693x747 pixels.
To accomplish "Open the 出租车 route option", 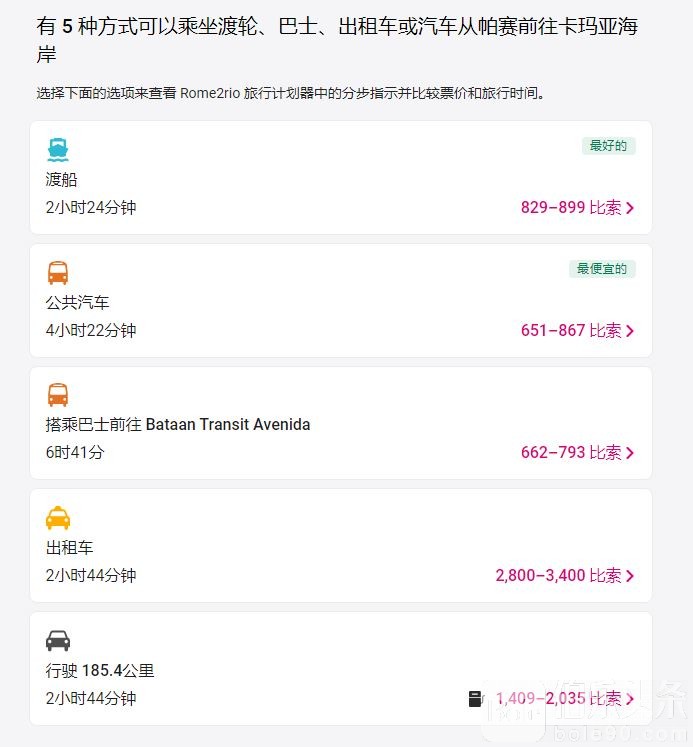I will point(341,545).
